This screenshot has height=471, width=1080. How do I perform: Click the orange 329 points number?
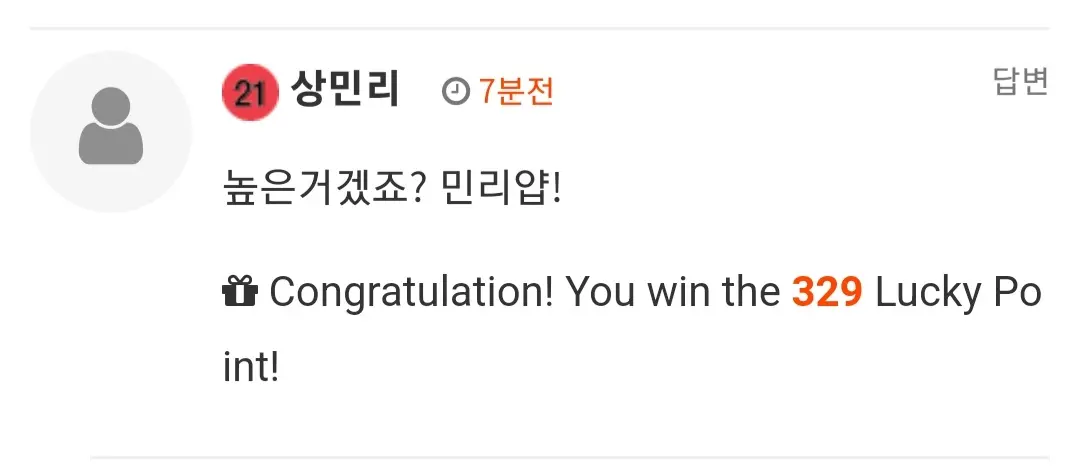coord(827,293)
